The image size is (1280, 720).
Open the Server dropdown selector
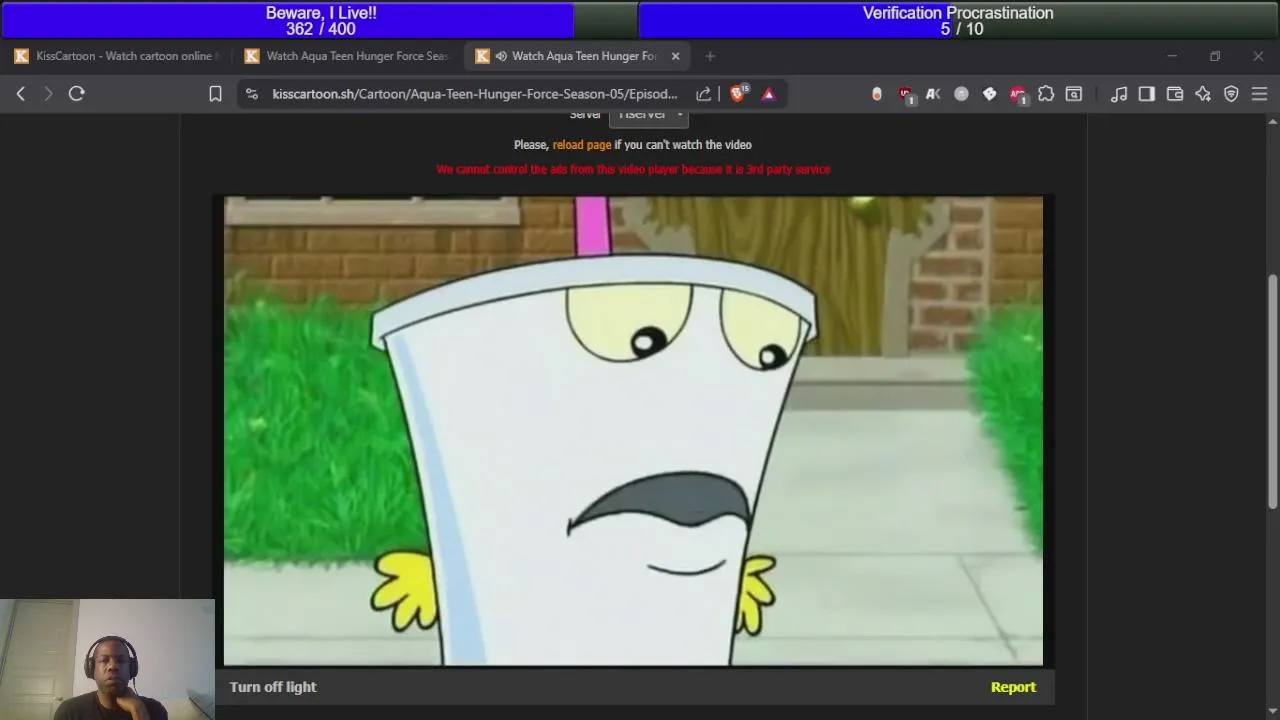[x=648, y=115]
